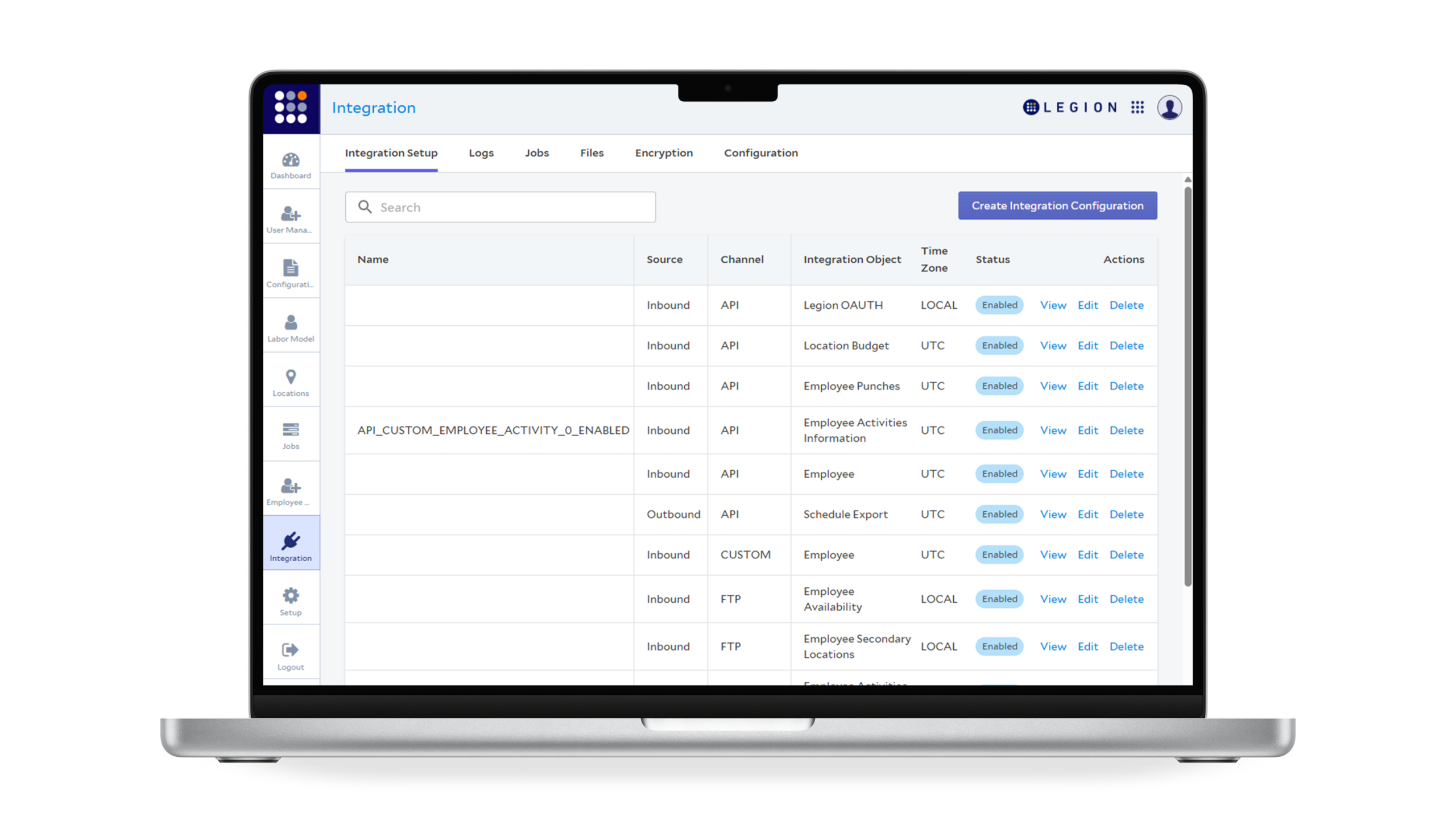The height and width of the screenshot is (837, 1456).
Task: Delete the Location Budget integration
Action: tap(1126, 346)
